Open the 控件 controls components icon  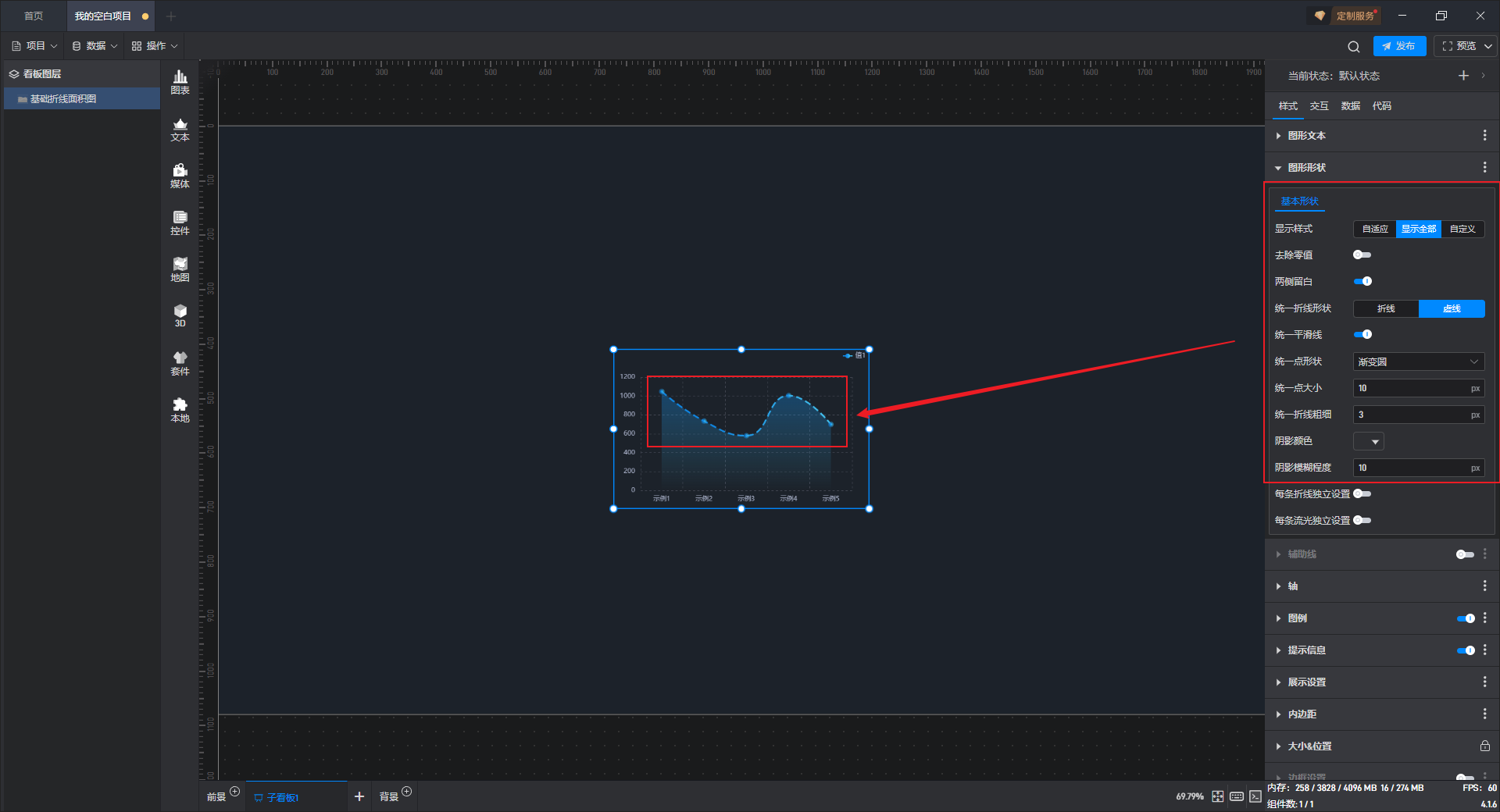click(180, 223)
